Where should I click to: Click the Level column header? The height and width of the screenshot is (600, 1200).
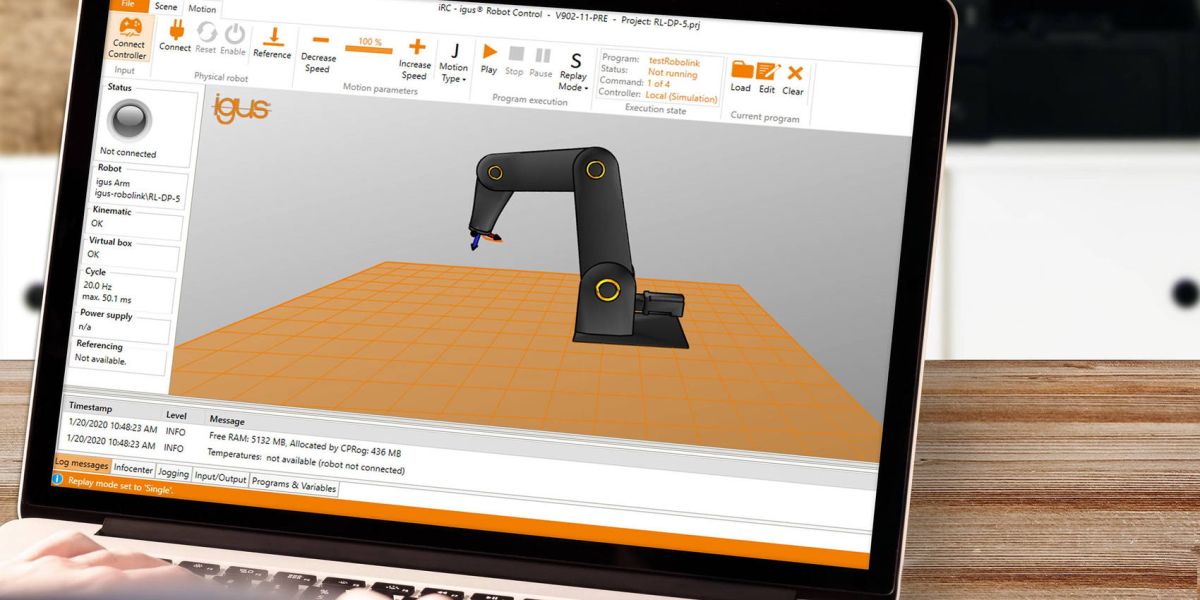coord(176,414)
